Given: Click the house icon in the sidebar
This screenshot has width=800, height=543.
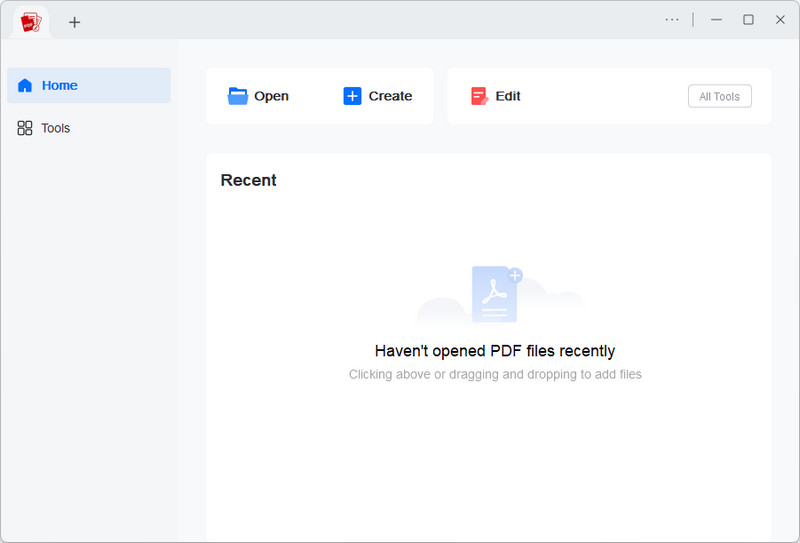Looking at the screenshot, I should pos(25,86).
